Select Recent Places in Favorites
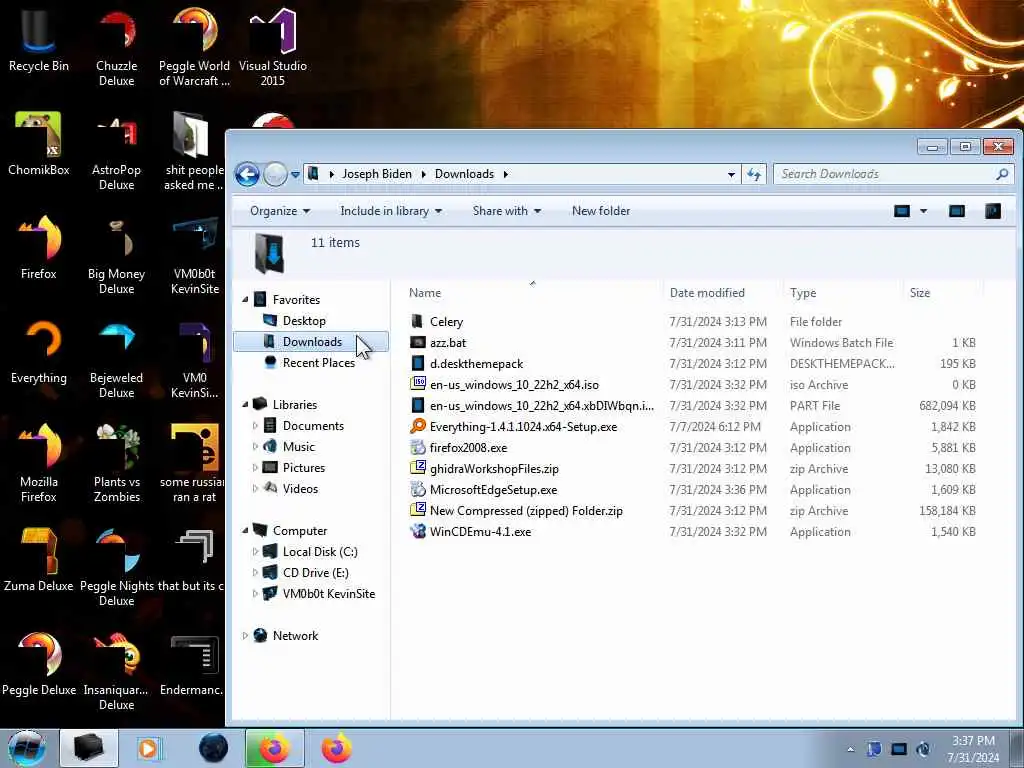Screen dimensions: 1024x768 (319, 362)
